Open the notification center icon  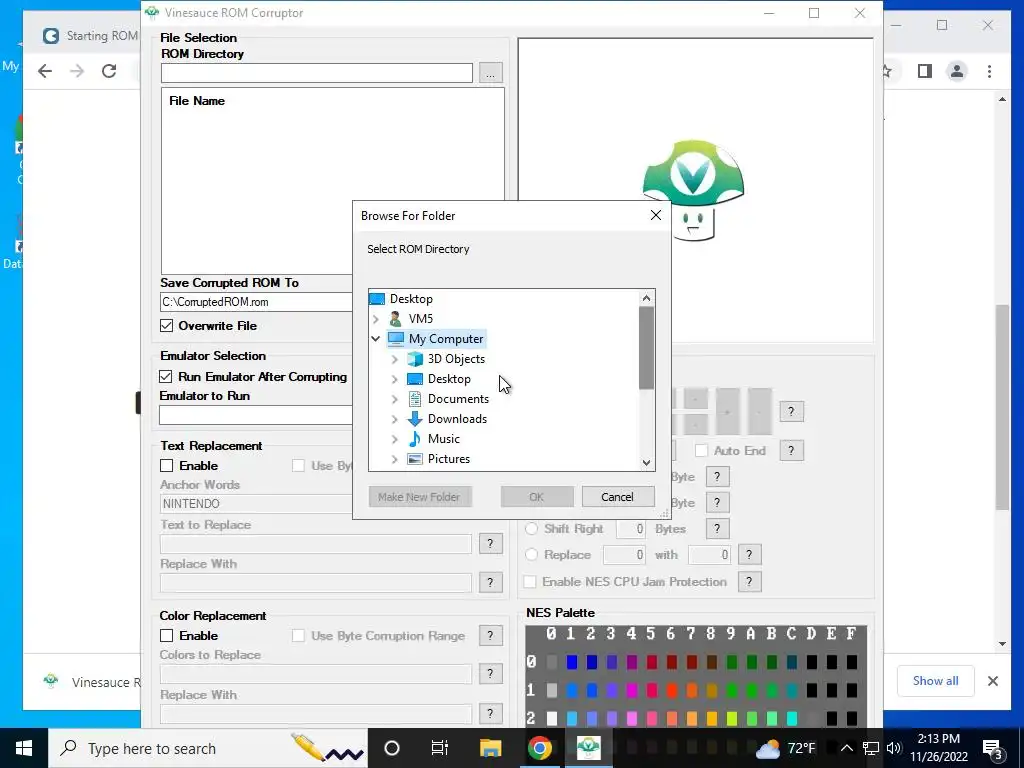(992, 748)
